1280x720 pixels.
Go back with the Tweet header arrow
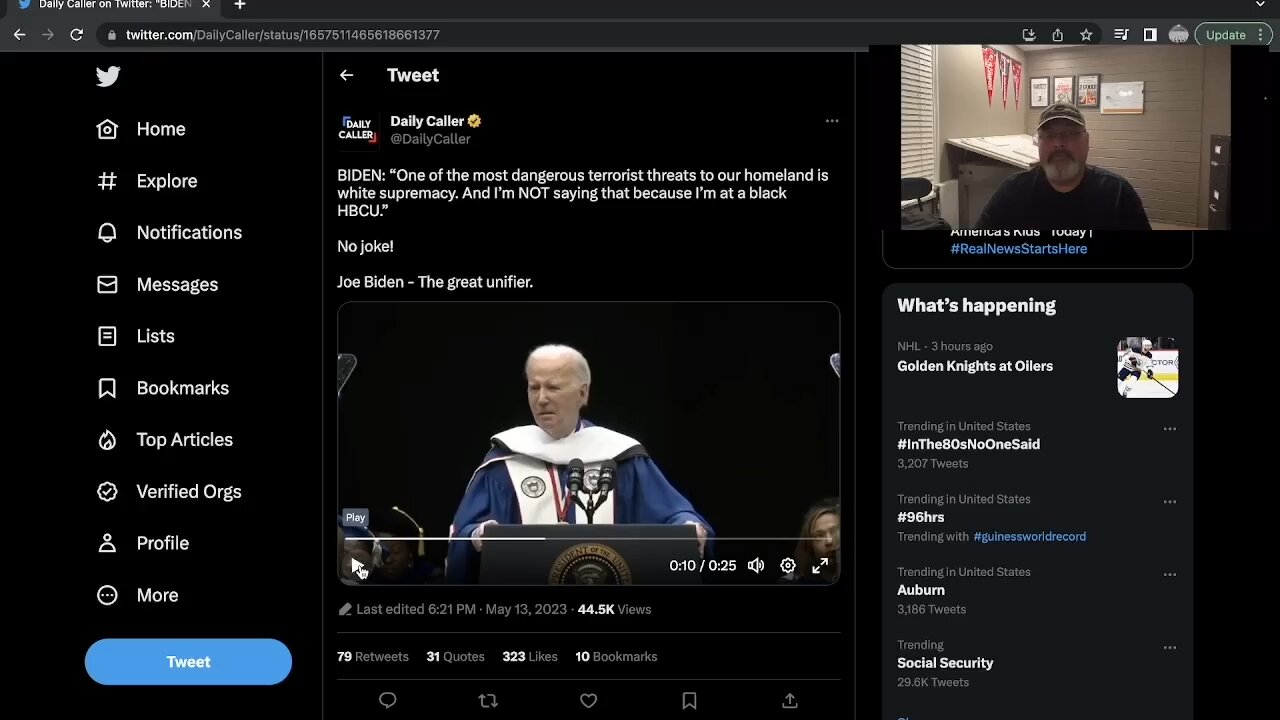pyautogui.click(x=346, y=75)
